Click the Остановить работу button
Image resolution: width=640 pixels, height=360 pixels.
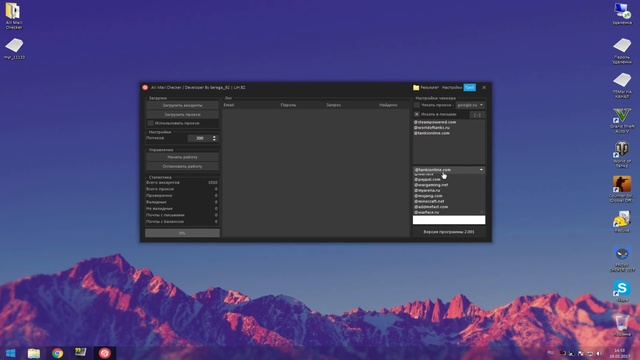click(182, 167)
